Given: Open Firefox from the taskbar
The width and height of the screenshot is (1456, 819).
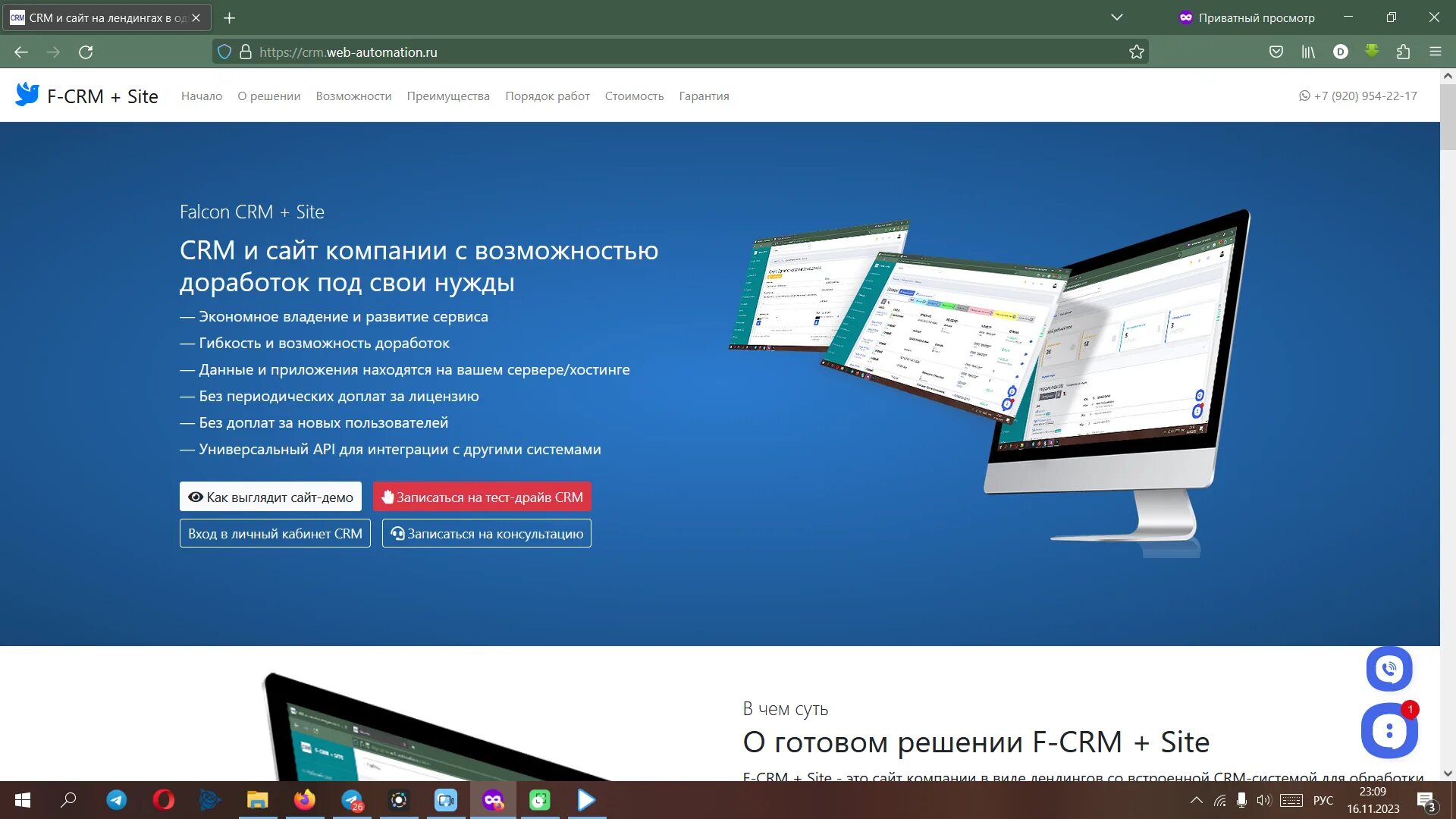Looking at the screenshot, I should pyautogui.click(x=304, y=800).
